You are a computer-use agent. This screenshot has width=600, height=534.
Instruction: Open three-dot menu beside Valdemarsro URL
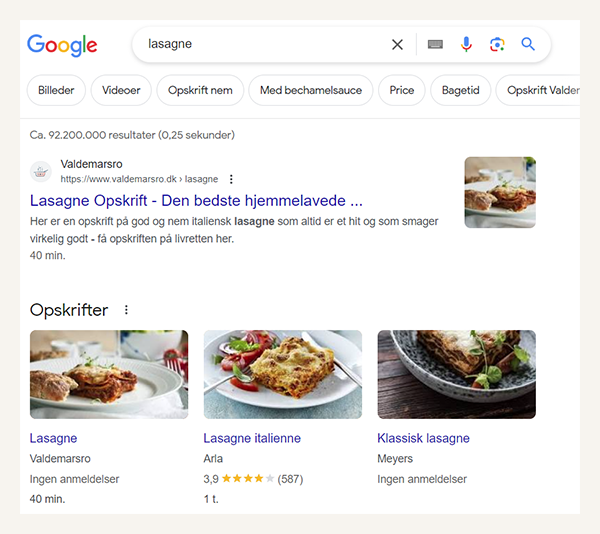[x=231, y=179]
